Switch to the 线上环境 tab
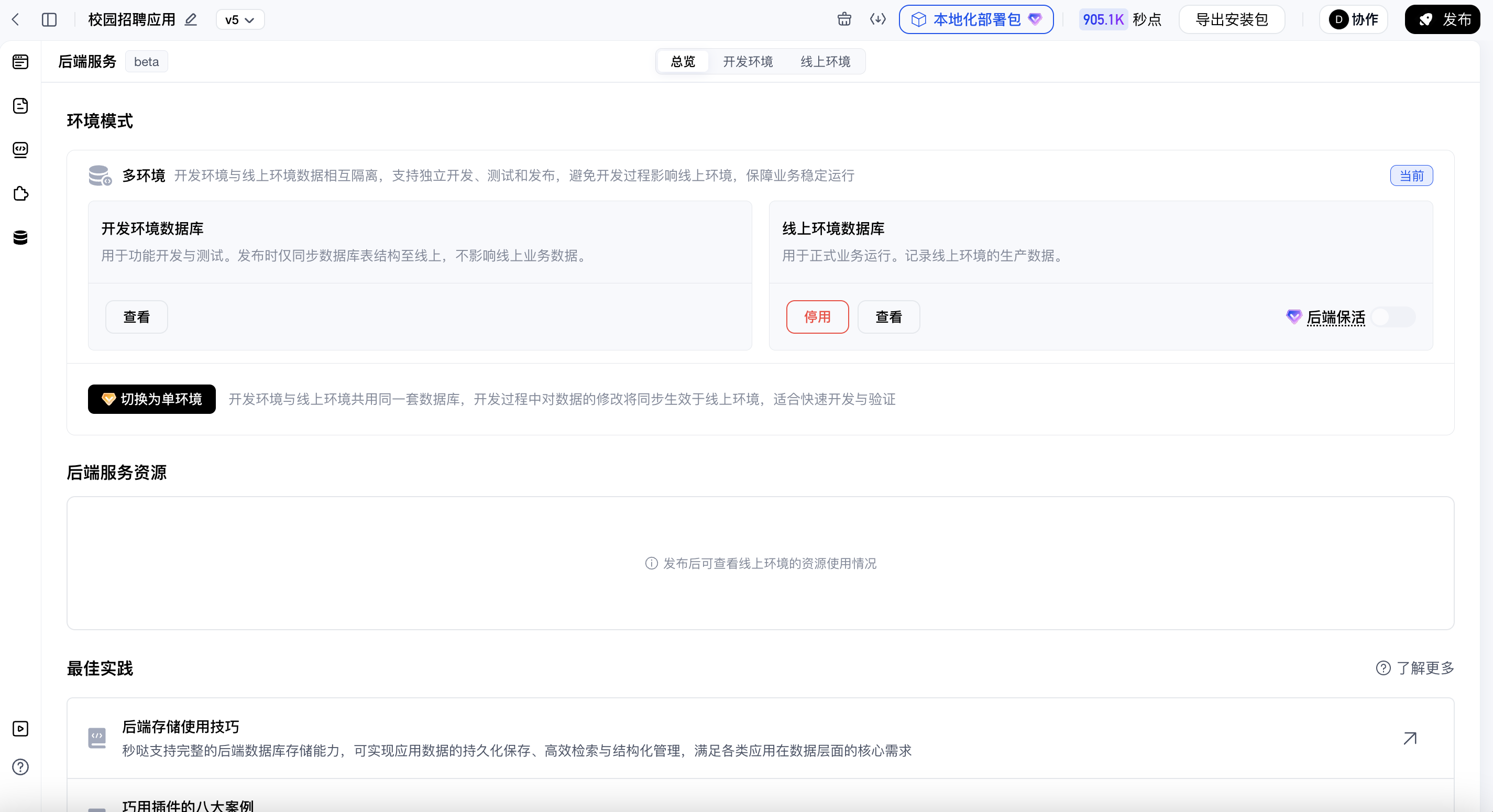Viewport: 1493px width, 812px height. [x=825, y=61]
